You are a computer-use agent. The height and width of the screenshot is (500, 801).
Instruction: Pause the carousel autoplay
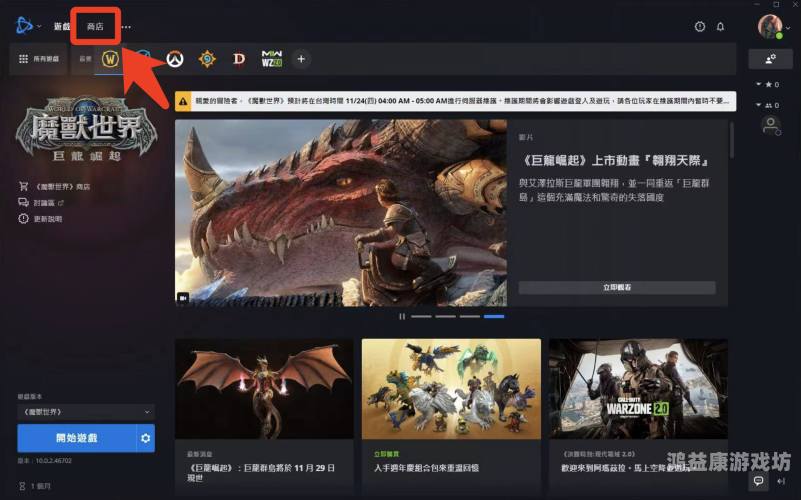click(x=402, y=316)
